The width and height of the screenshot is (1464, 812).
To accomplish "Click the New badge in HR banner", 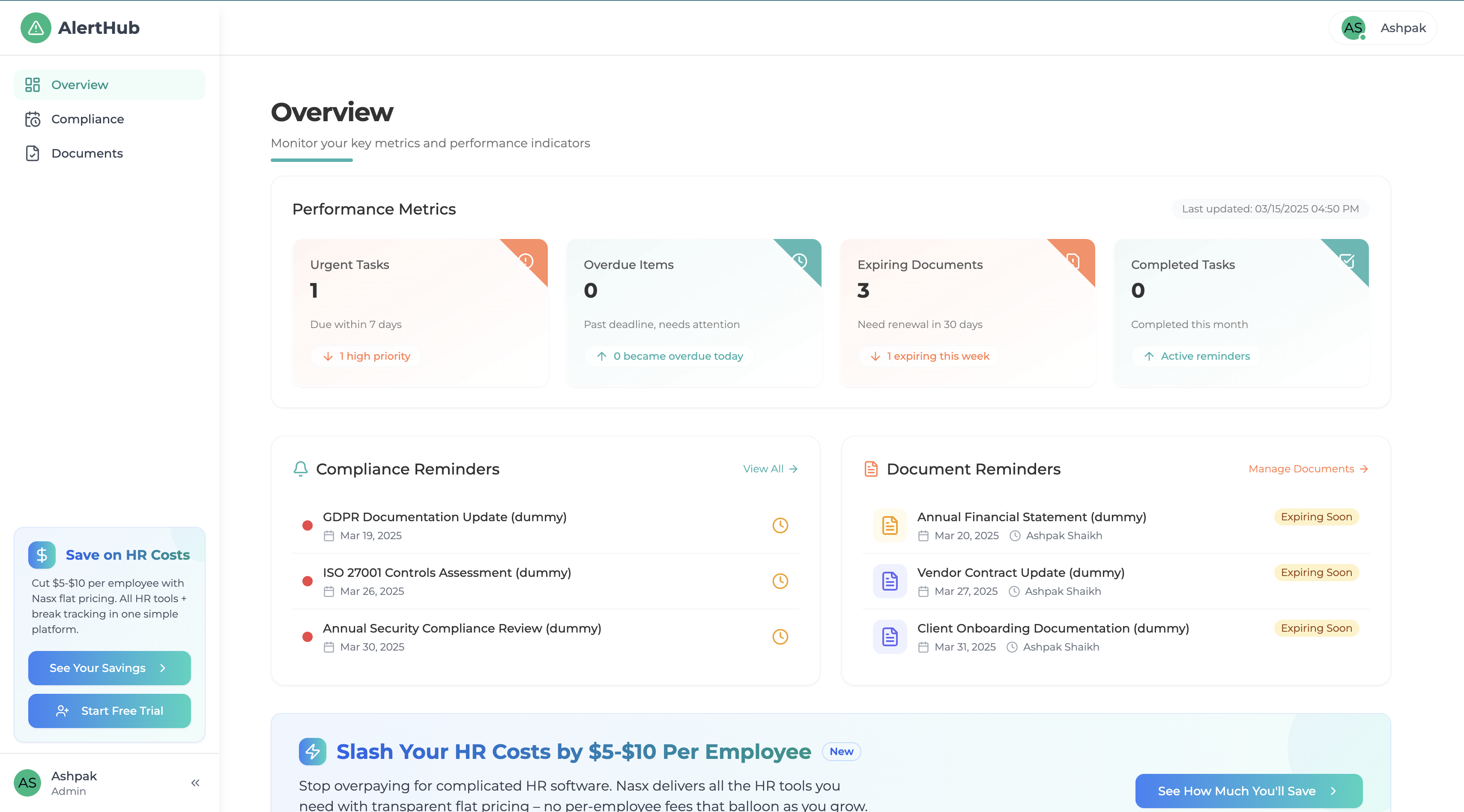I will click(841, 752).
